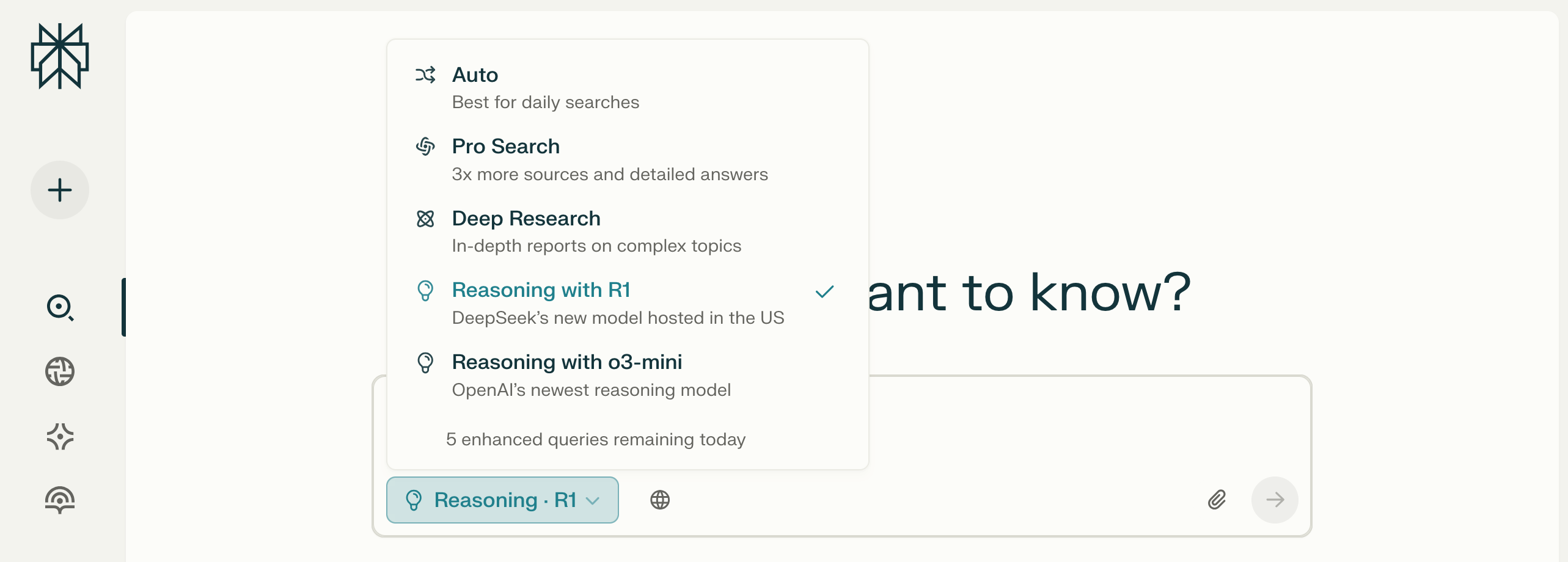Open the Spaces sparkle sidebar icon
The image size is (1568, 562).
60,437
